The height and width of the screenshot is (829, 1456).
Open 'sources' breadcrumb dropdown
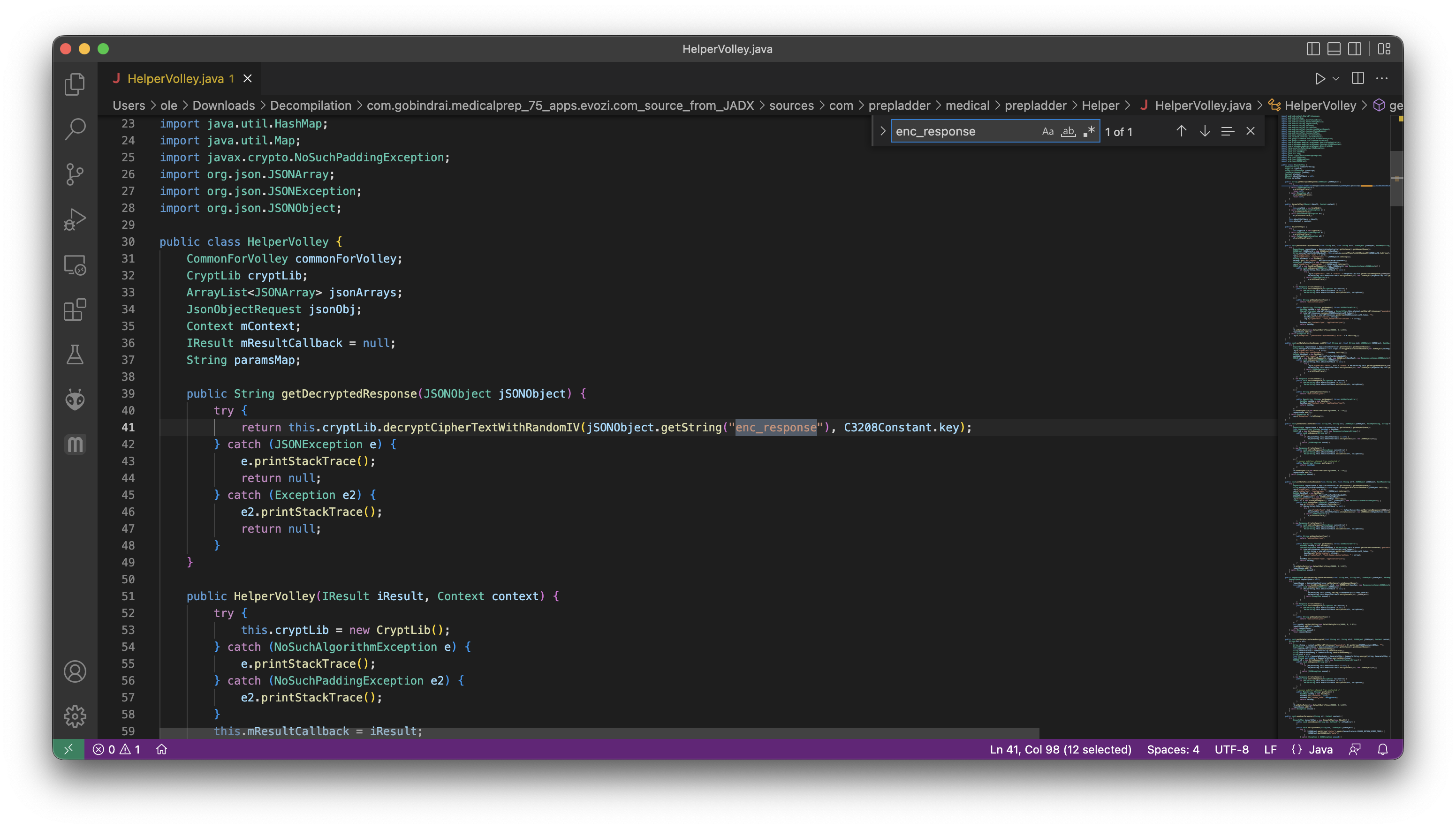(x=791, y=106)
